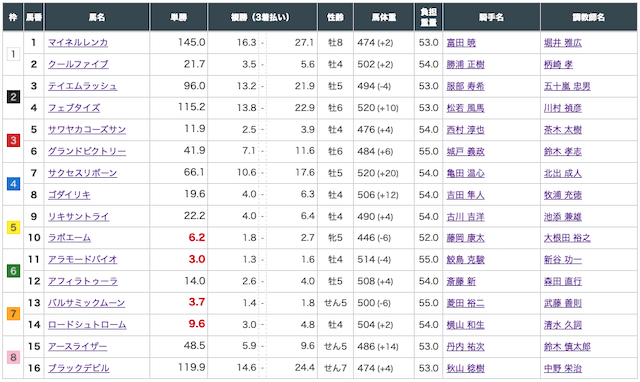View trainer 武藤 善則
640x382 pixels.
click(x=563, y=303)
